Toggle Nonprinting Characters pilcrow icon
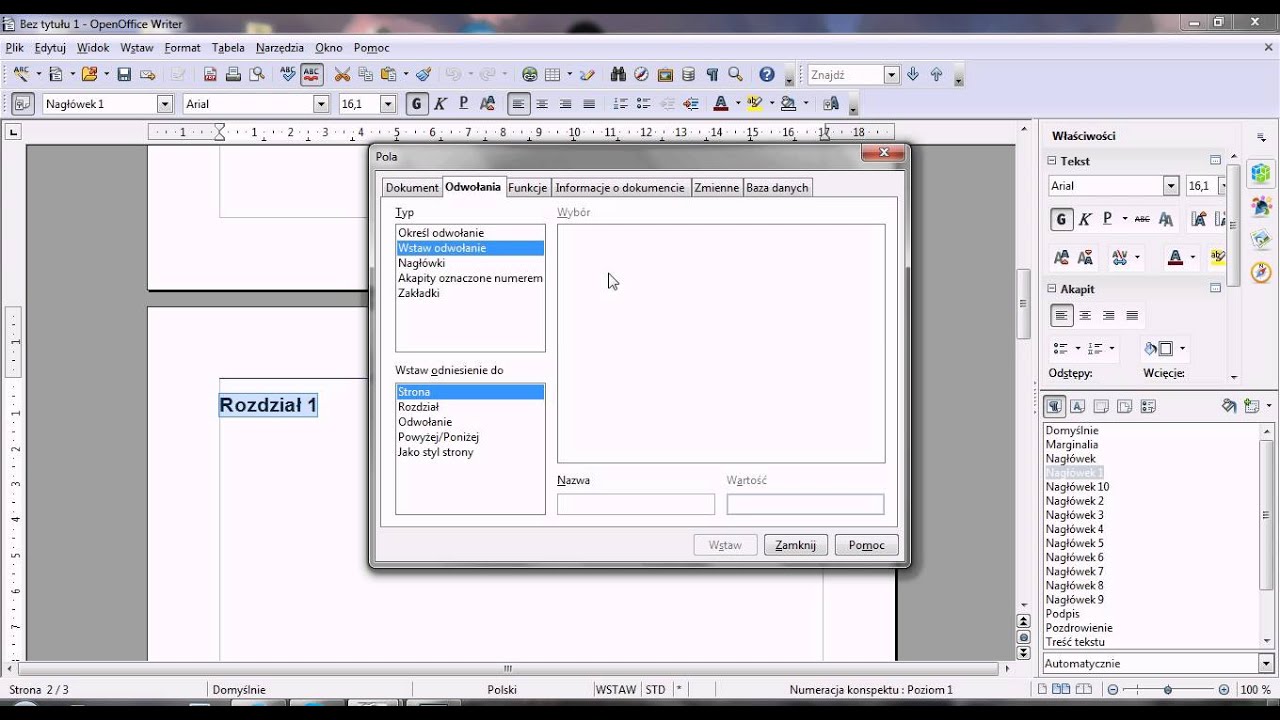Image resolution: width=1280 pixels, height=720 pixels. point(712,74)
